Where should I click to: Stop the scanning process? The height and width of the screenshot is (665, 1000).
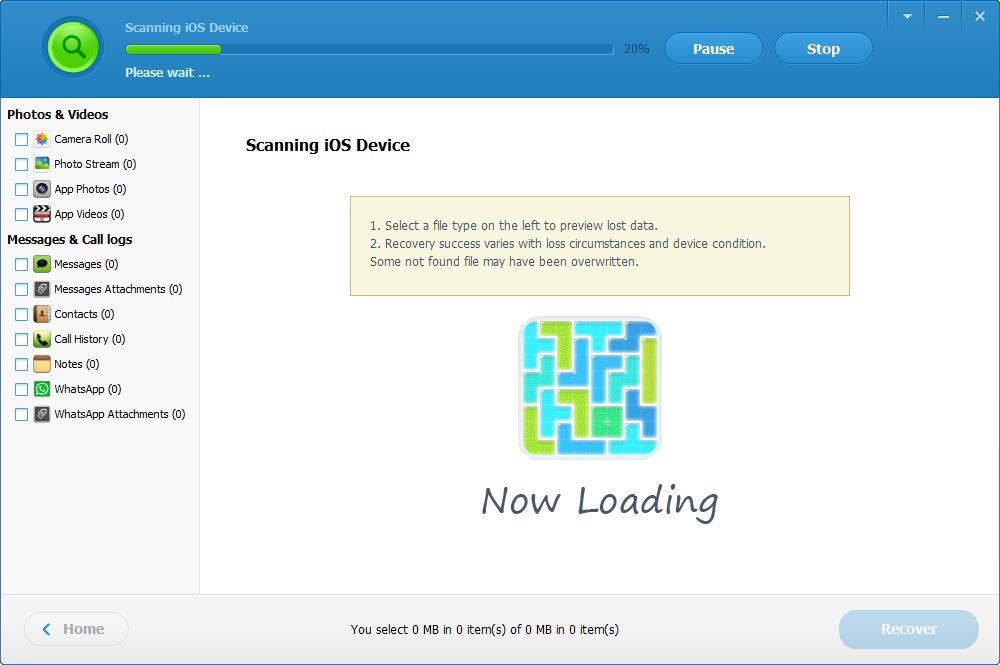coord(823,48)
